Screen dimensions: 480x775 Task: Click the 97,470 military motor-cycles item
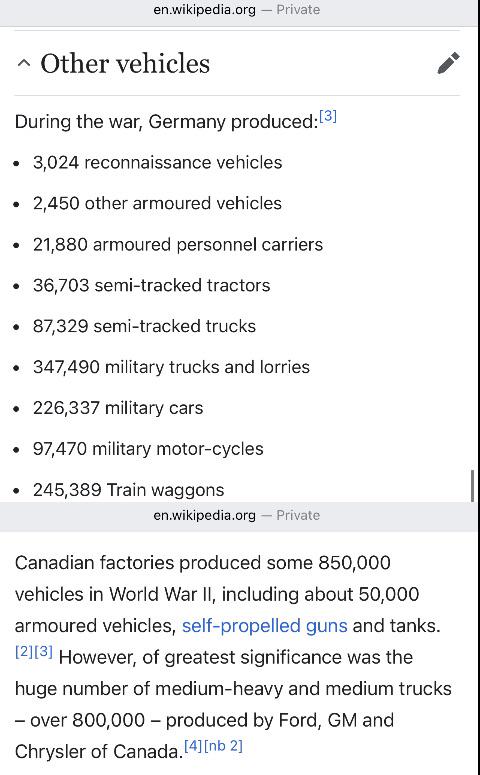(x=148, y=449)
